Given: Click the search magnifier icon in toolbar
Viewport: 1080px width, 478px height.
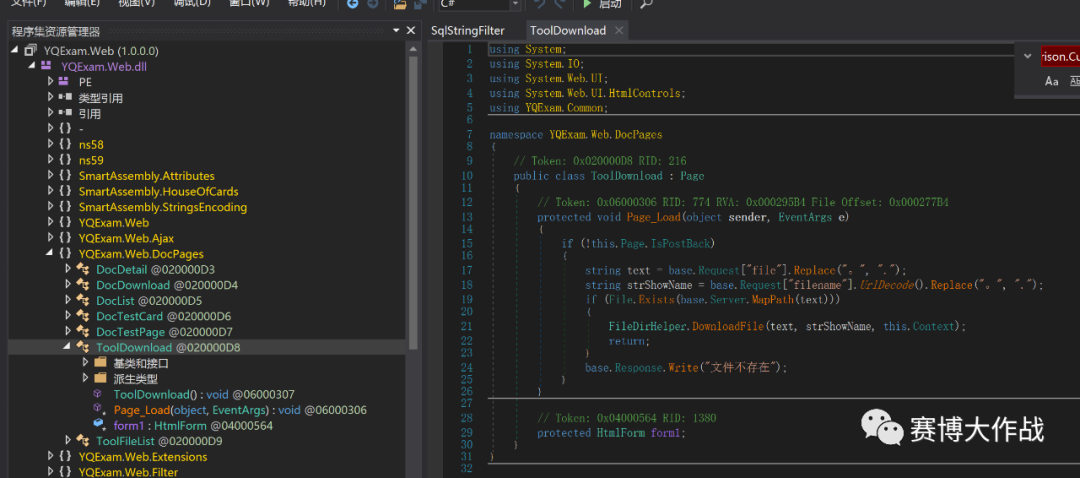Looking at the screenshot, I should 646,4.
